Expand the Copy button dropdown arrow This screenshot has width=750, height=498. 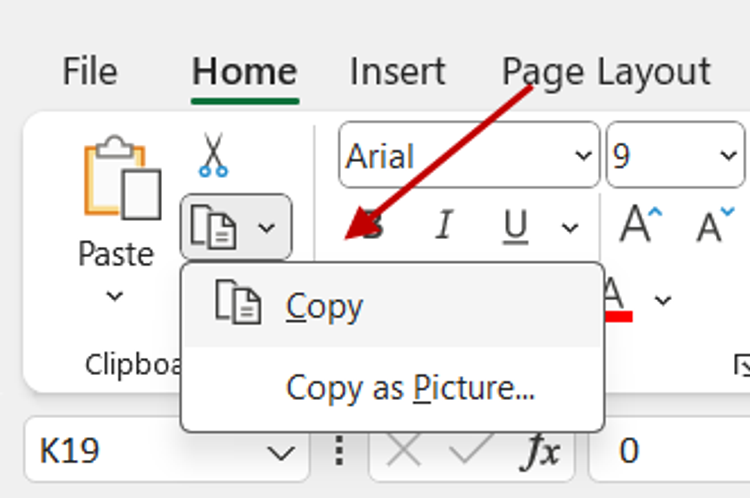(266, 228)
